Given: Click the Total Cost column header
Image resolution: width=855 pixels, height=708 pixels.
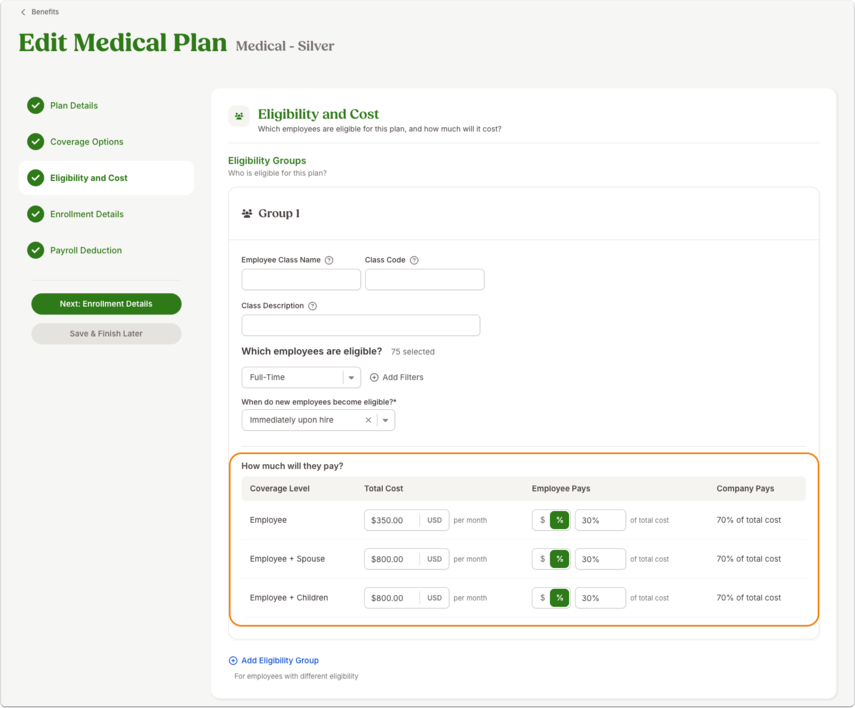Looking at the screenshot, I should [x=384, y=489].
